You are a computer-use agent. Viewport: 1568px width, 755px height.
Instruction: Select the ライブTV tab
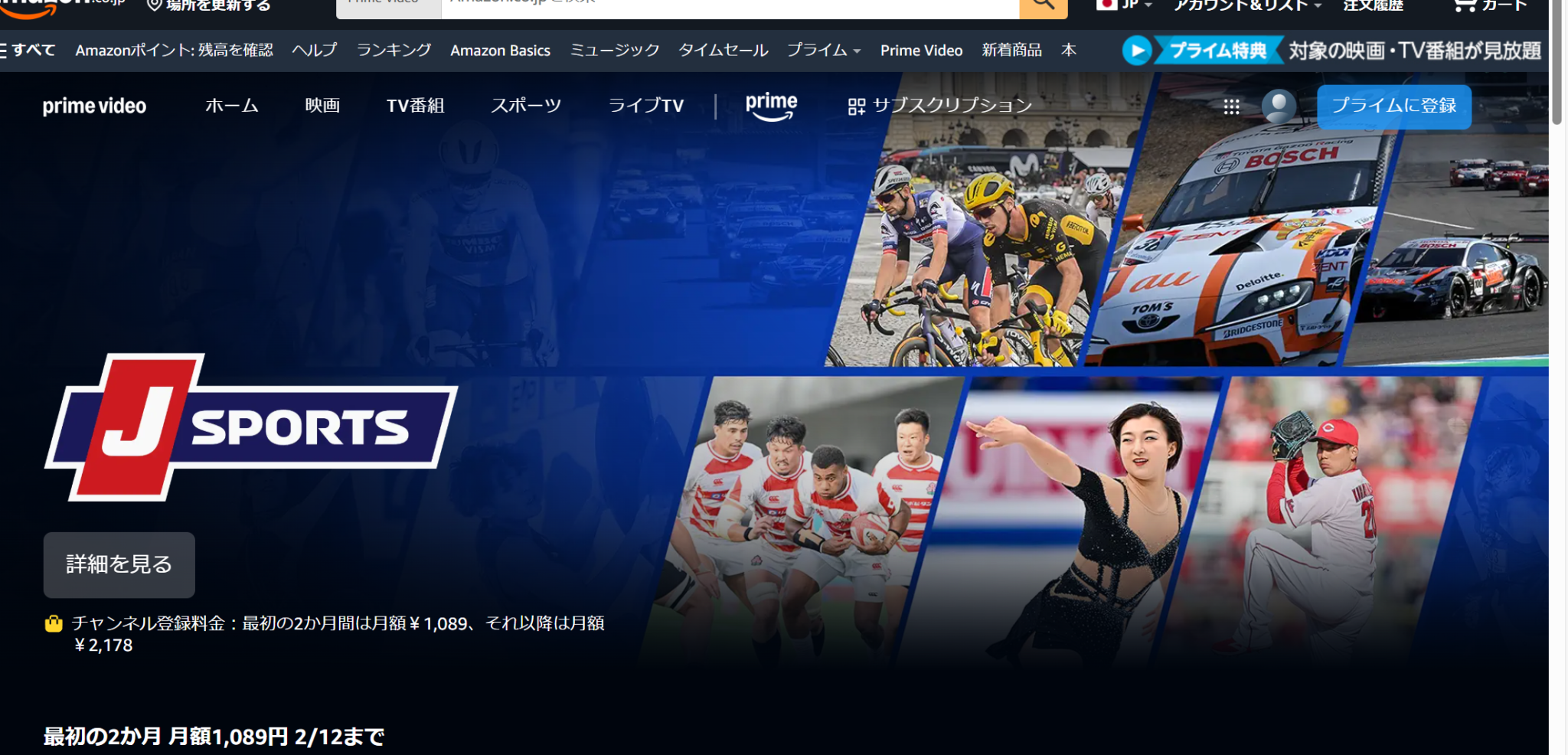pyautogui.click(x=645, y=106)
